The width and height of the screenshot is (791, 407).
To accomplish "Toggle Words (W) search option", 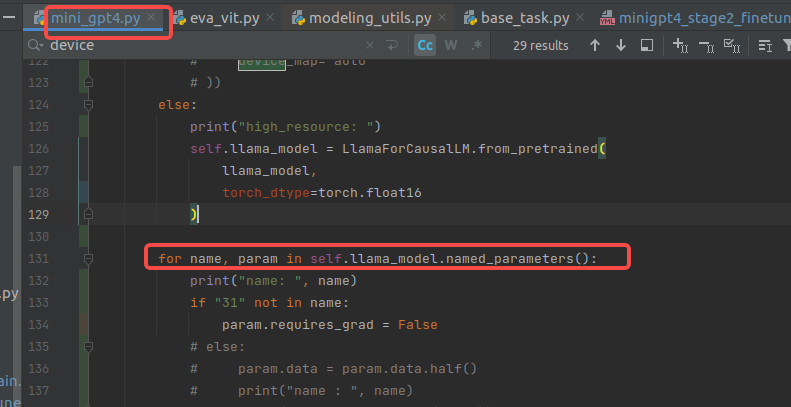I will click(451, 45).
